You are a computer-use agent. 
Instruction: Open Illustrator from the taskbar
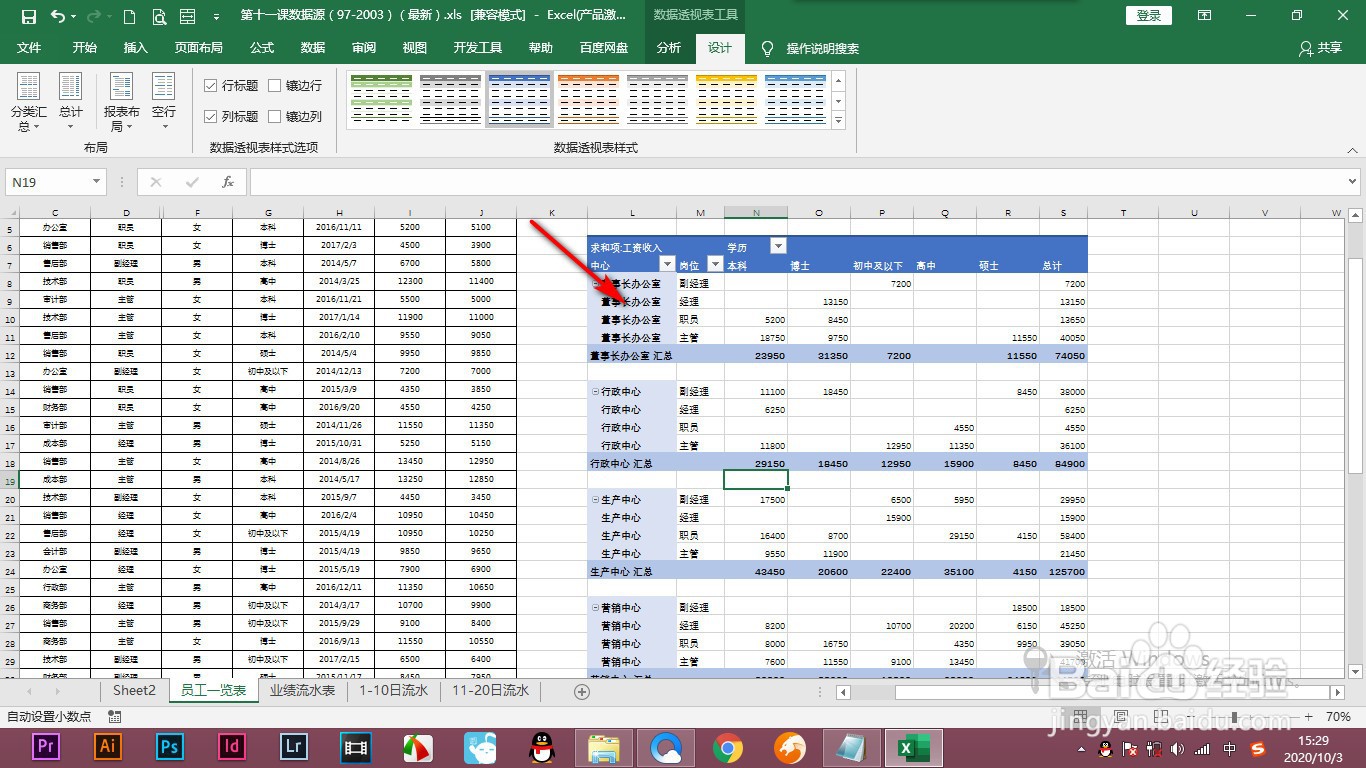tap(108, 746)
